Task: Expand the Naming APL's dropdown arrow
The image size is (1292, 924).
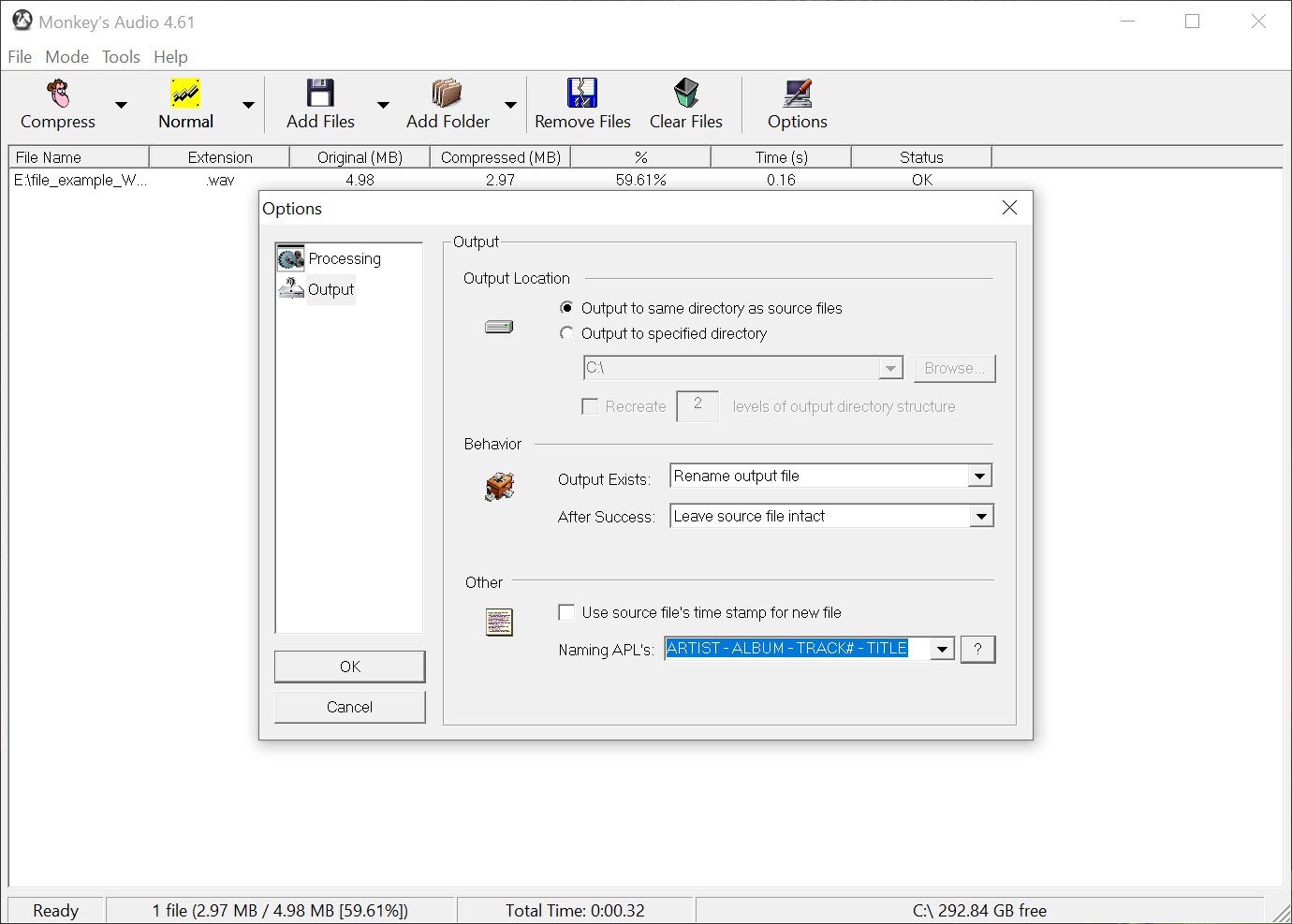Action: point(942,649)
